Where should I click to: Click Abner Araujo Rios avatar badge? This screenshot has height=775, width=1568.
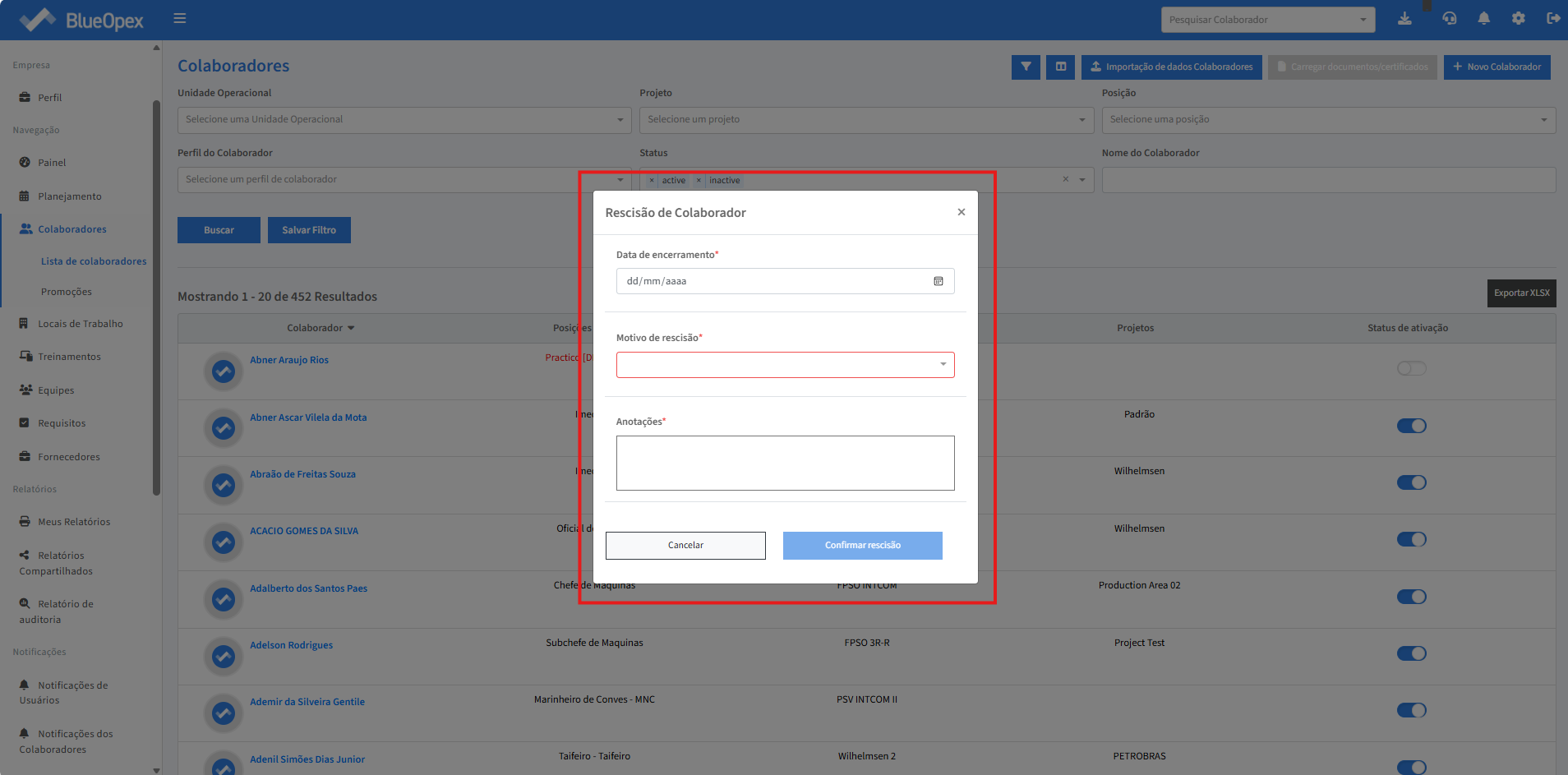pyautogui.click(x=224, y=371)
